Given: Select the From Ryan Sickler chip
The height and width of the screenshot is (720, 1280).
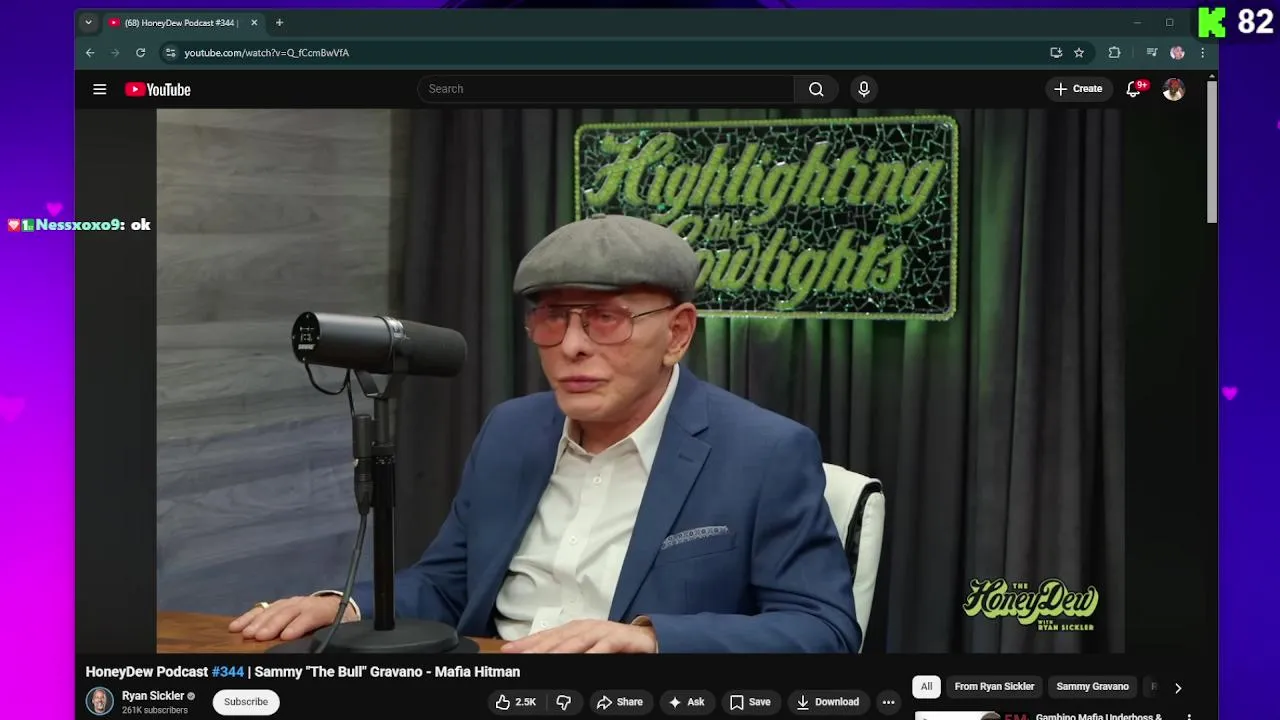Looking at the screenshot, I should pos(994,687).
